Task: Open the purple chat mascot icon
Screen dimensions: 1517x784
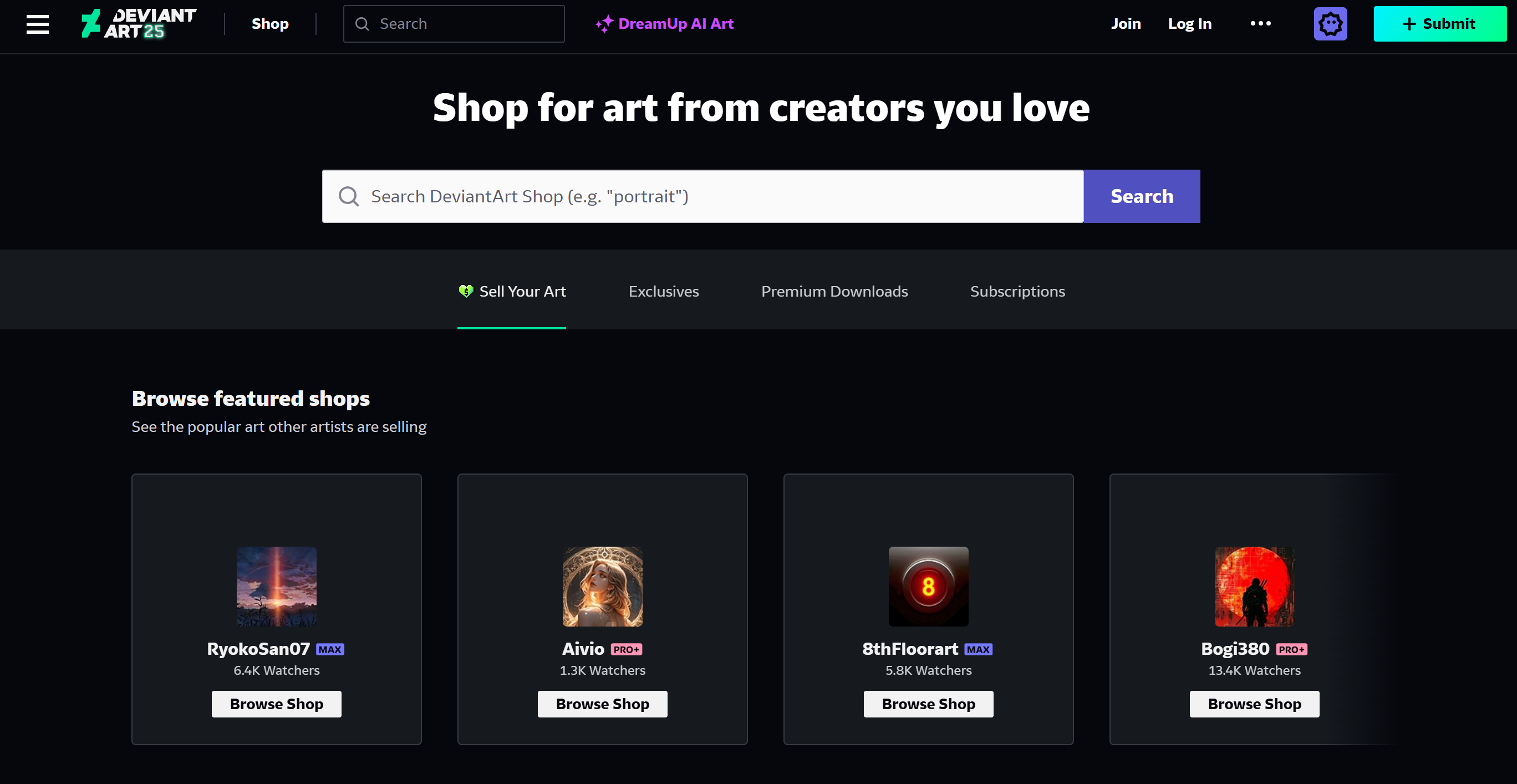Action: [x=1330, y=24]
